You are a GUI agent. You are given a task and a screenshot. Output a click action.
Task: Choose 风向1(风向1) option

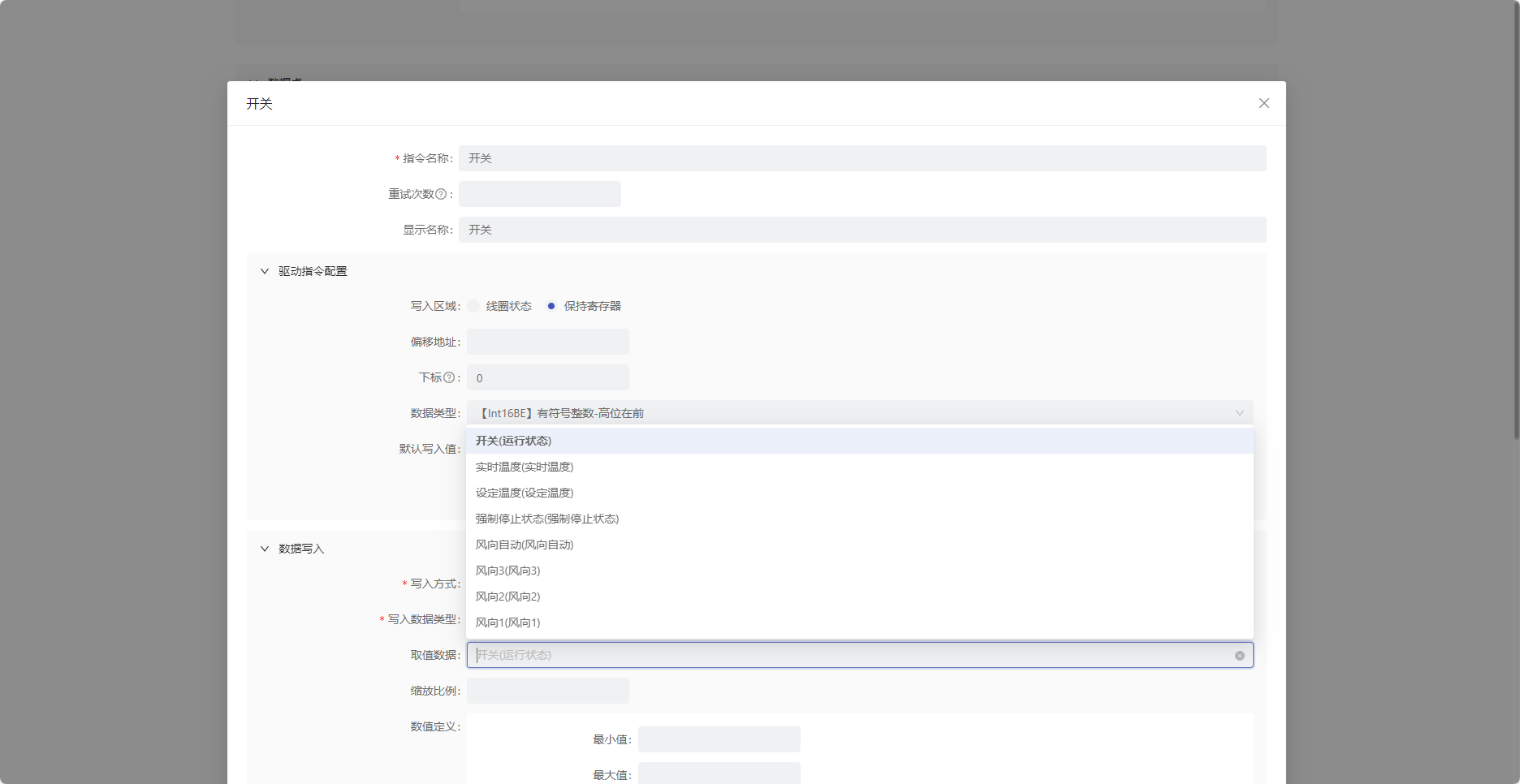point(860,622)
